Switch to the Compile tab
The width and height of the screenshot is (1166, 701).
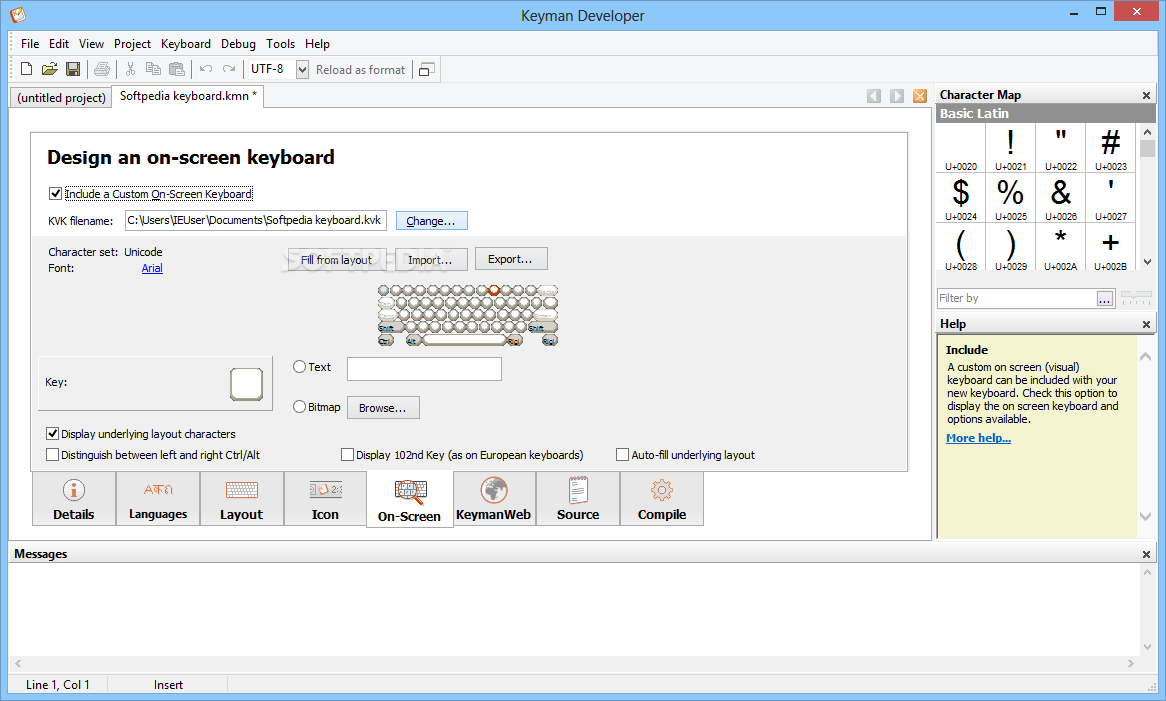[662, 499]
